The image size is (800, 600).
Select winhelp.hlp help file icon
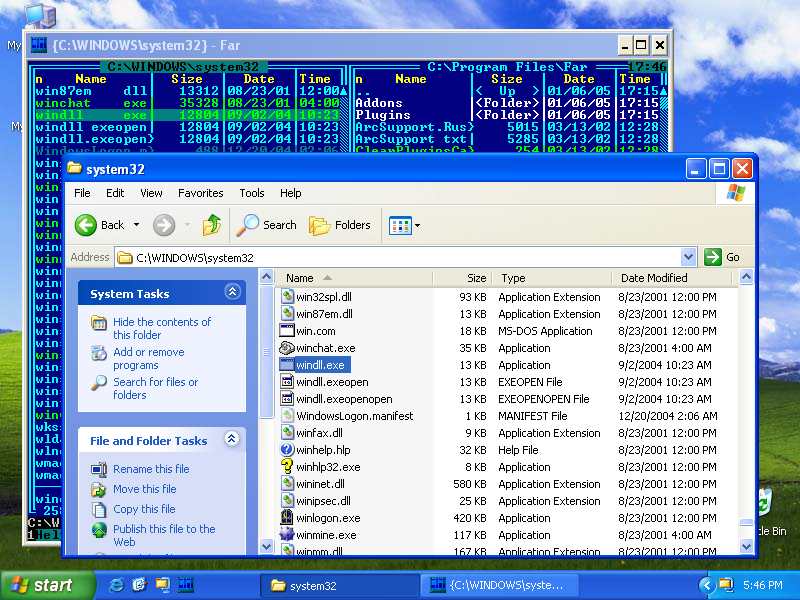pyautogui.click(x=287, y=450)
